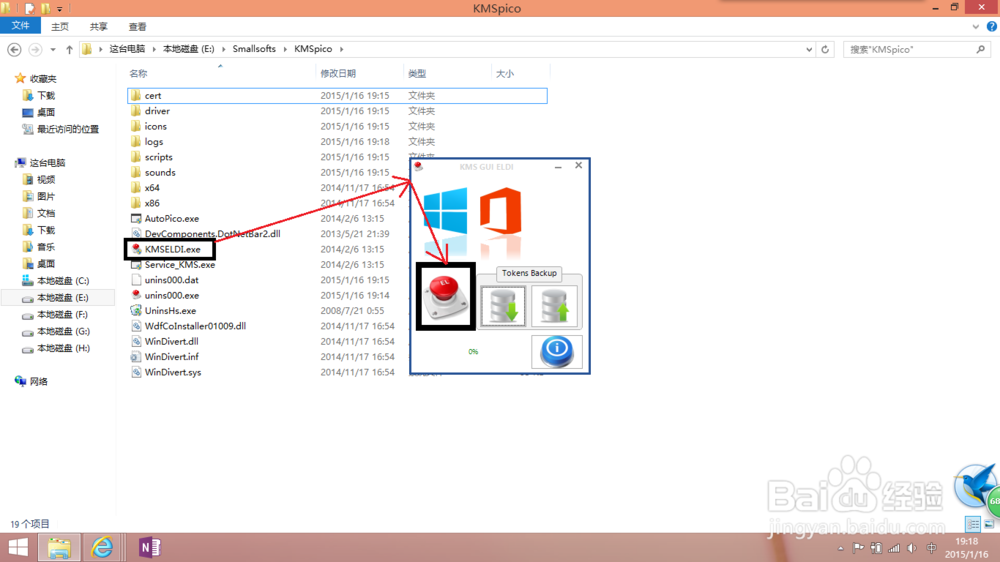Open 视频 in the navigation pane
Screen dimensions: 1000x562
pyautogui.click(x=45, y=180)
